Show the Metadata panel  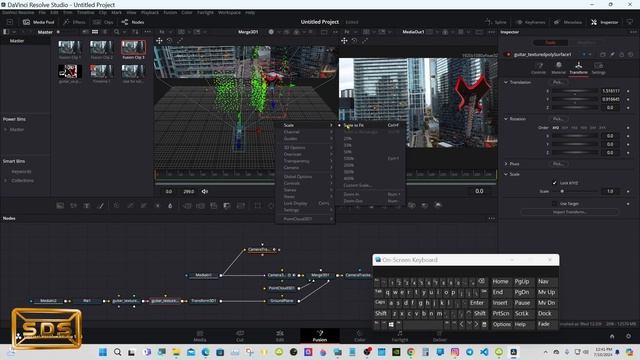(568, 22)
